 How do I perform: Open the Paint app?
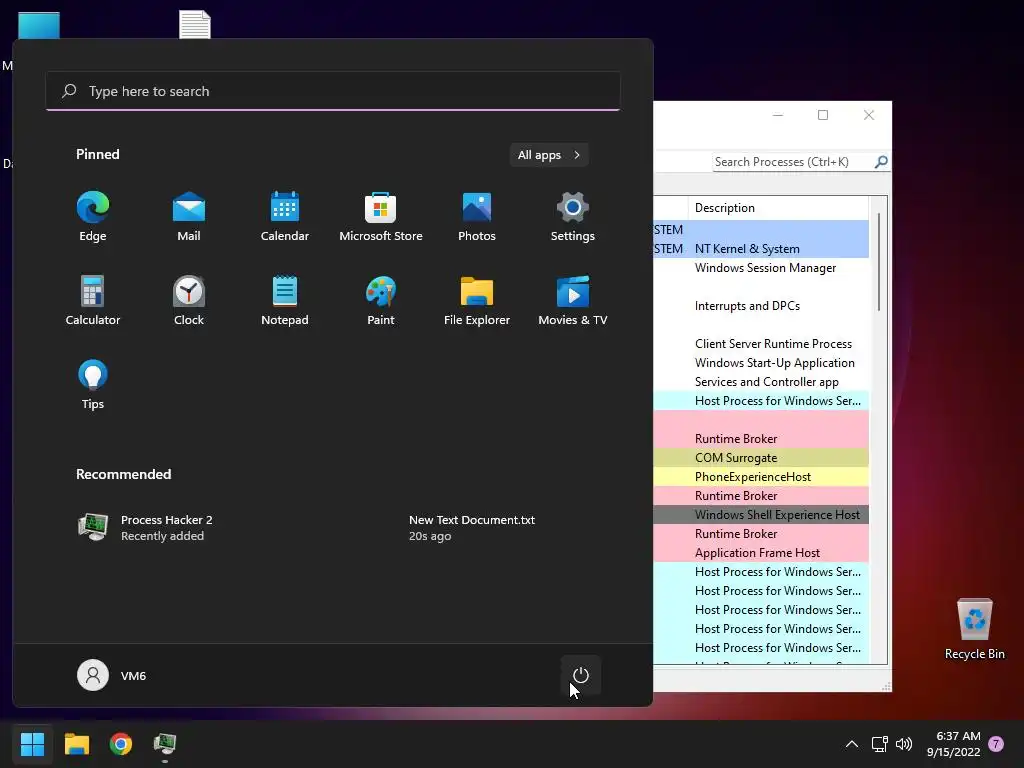[x=381, y=301]
